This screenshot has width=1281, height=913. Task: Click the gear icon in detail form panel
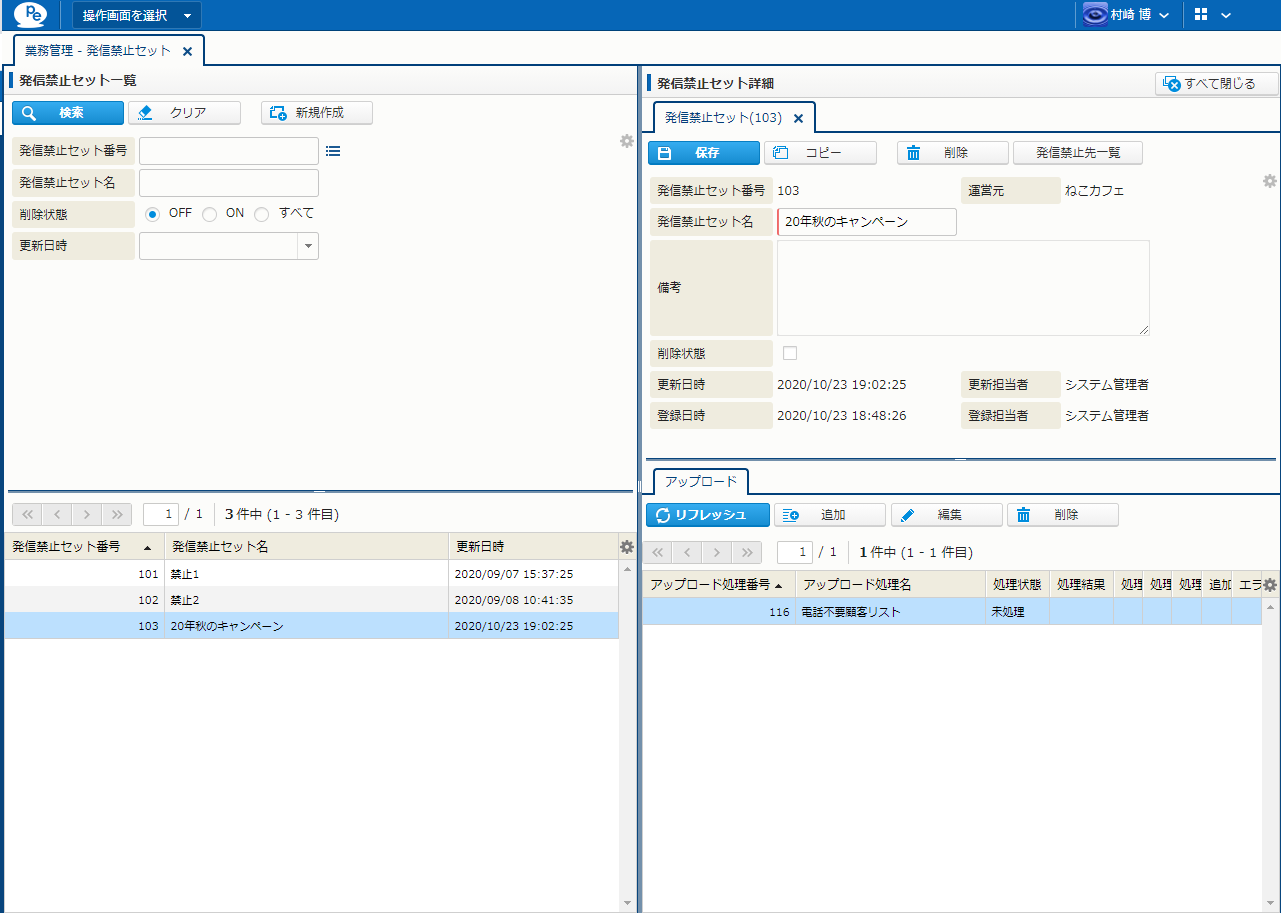[x=1269, y=181]
